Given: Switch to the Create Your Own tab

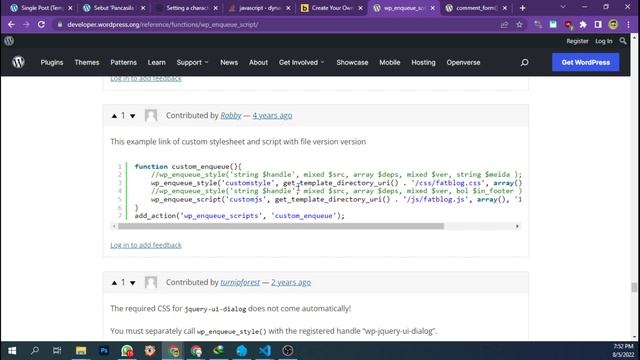Looking at the screenshot, I should [x=331, y=8].
